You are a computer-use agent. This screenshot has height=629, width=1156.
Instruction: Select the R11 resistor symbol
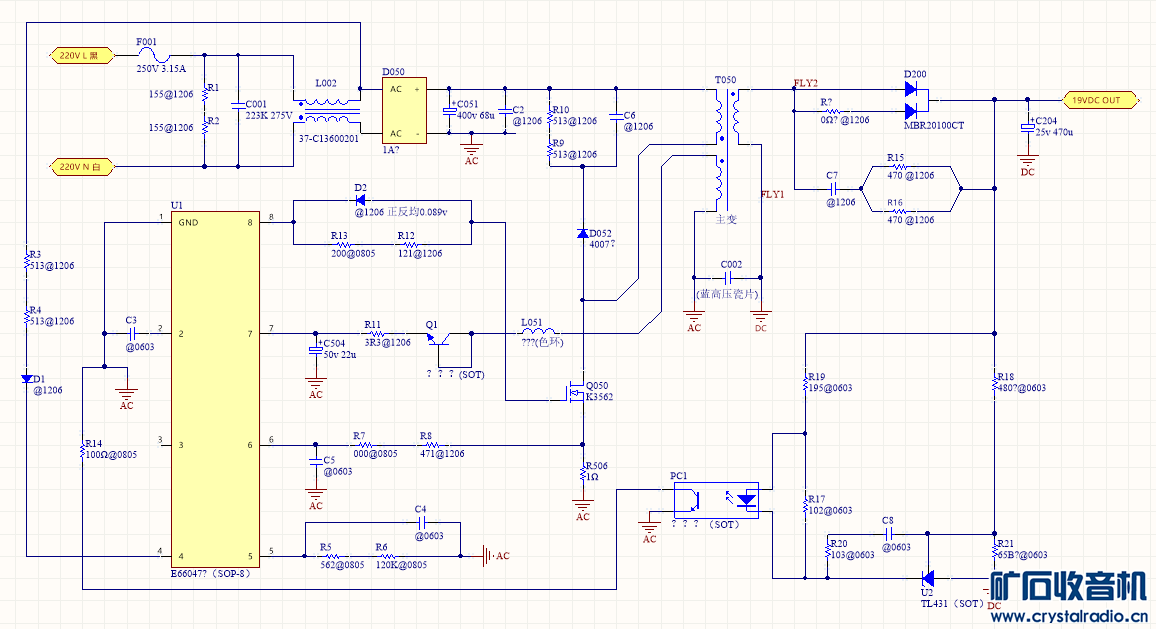(x=377, y=333)
